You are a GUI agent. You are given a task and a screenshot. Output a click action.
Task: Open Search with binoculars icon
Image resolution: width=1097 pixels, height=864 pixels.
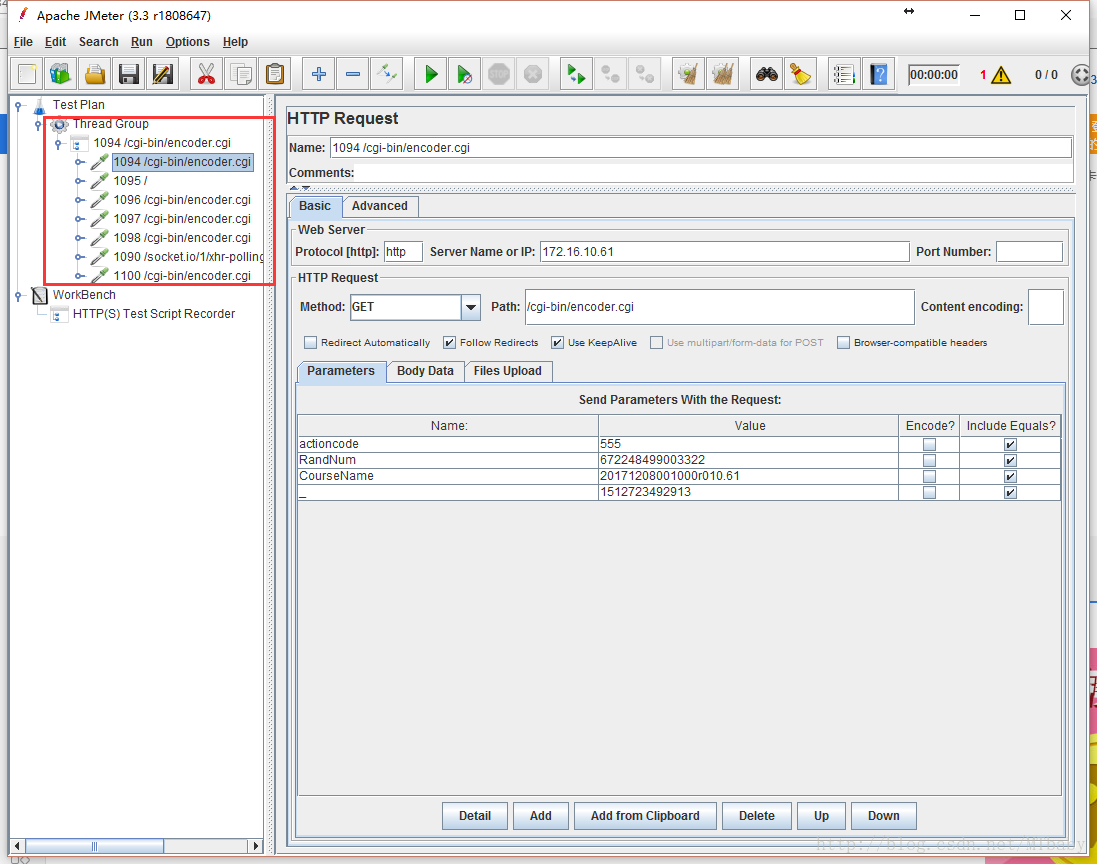(766, 74)
